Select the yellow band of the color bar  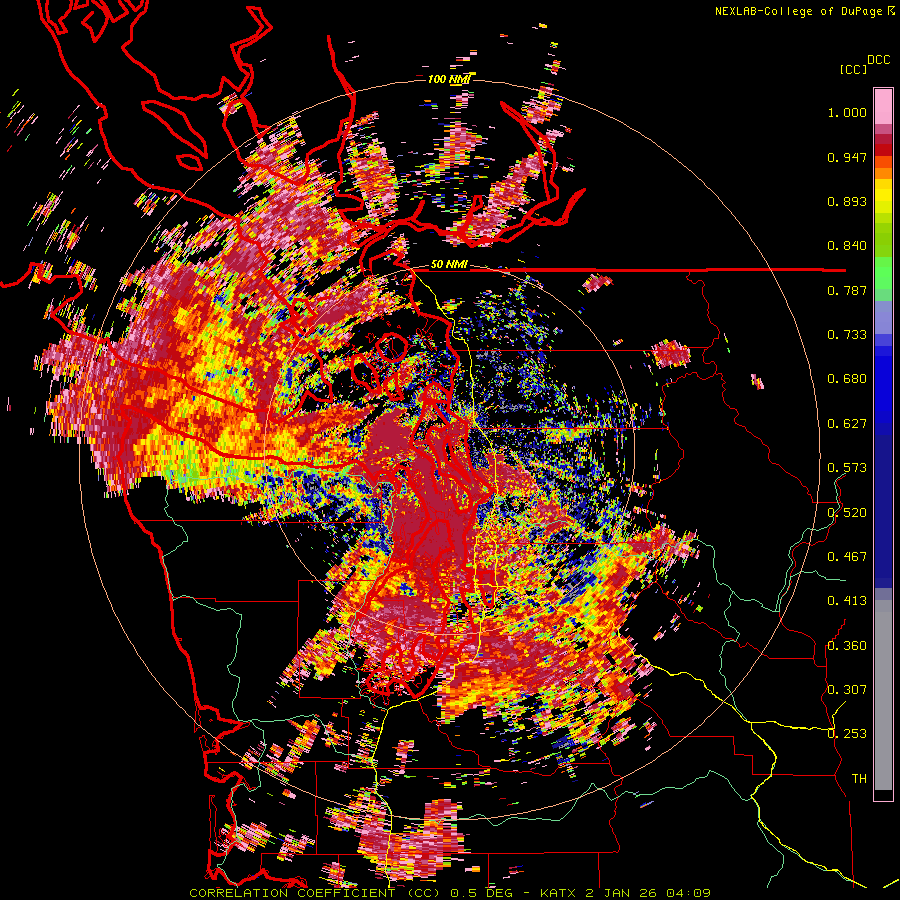pyautogui.click(x=883, y=196)
